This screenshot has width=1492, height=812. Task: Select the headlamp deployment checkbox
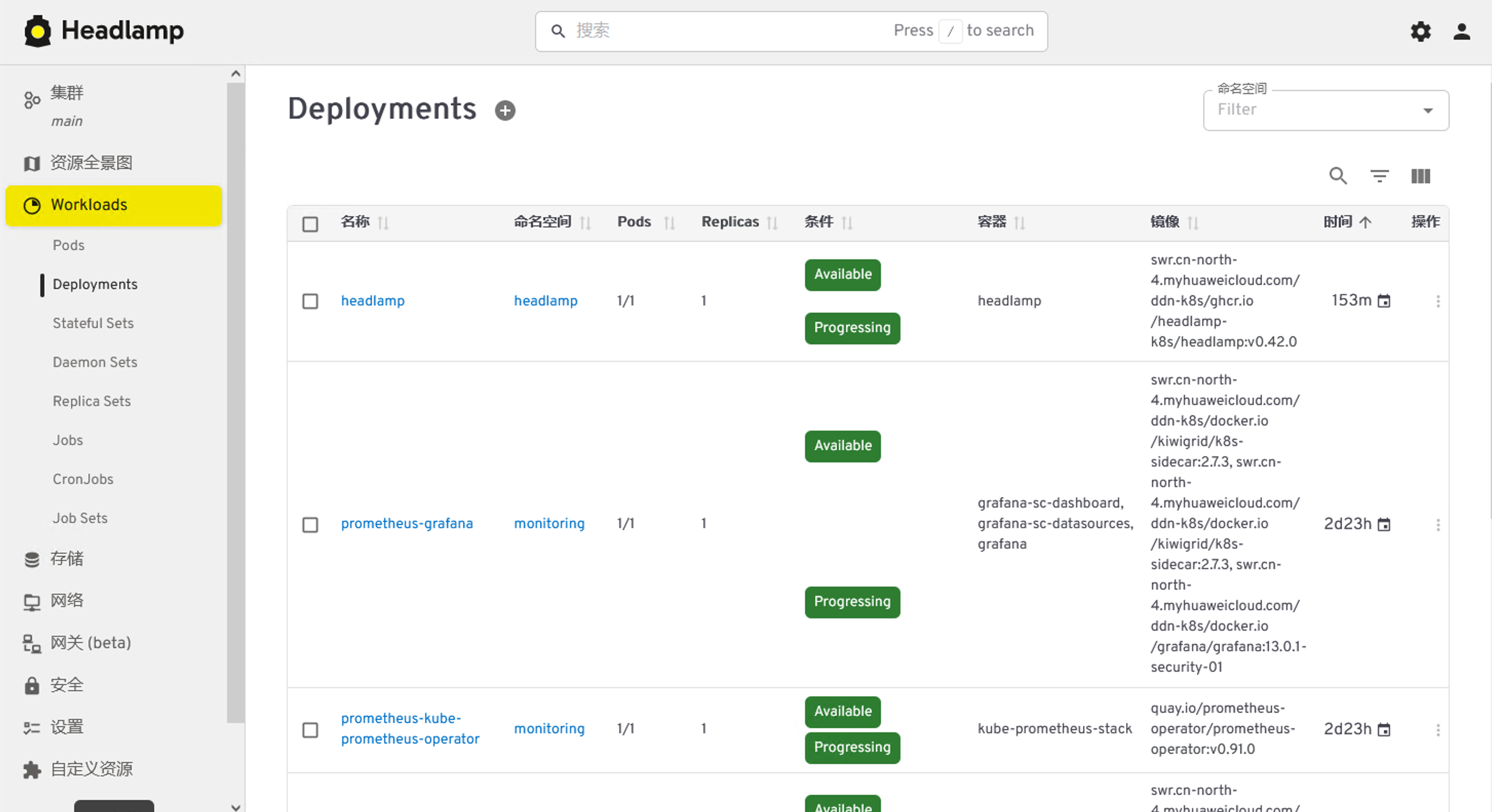click(311, 301)
